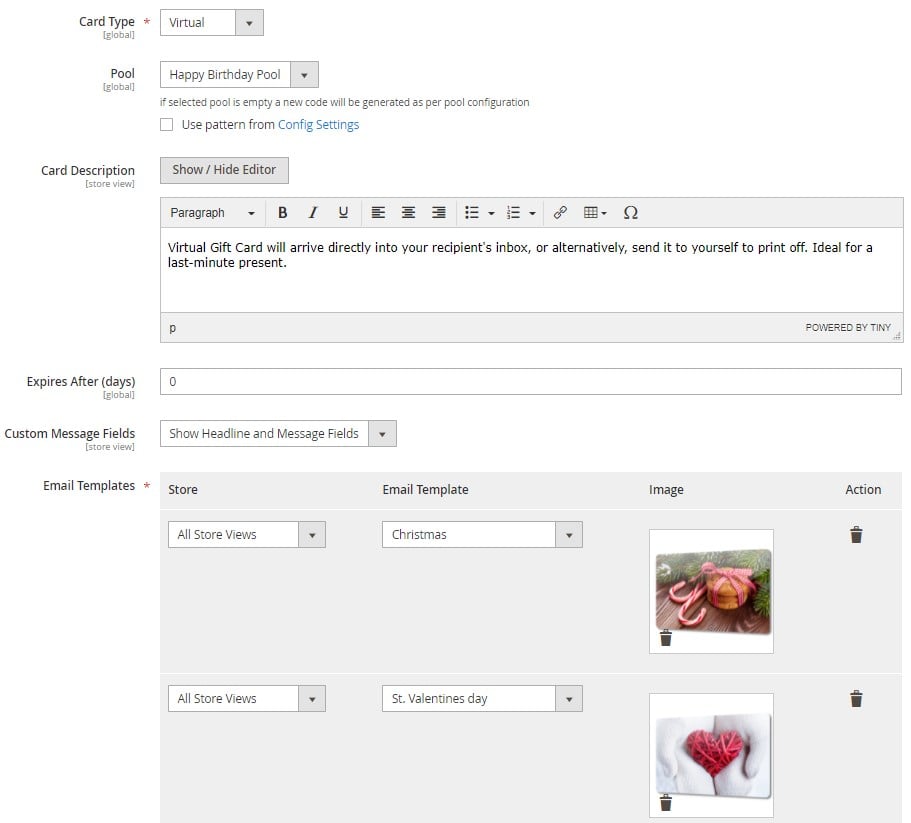Click the Expires After (days) input field
911x823 pixels.
tap(530, 382)
